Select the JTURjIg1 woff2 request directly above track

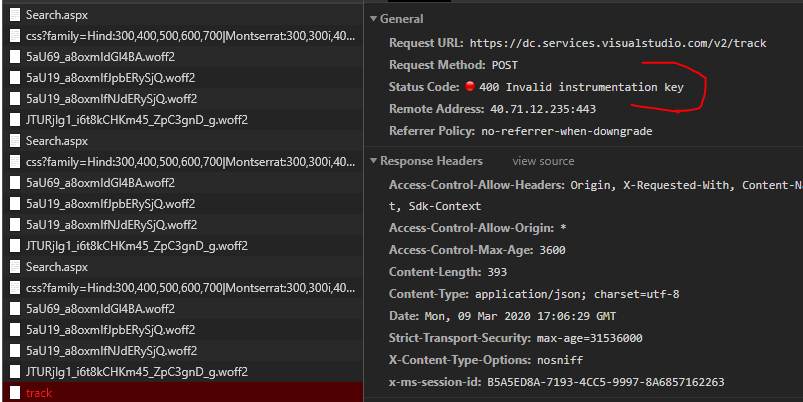pyautogui.click(x=183, y=372)
